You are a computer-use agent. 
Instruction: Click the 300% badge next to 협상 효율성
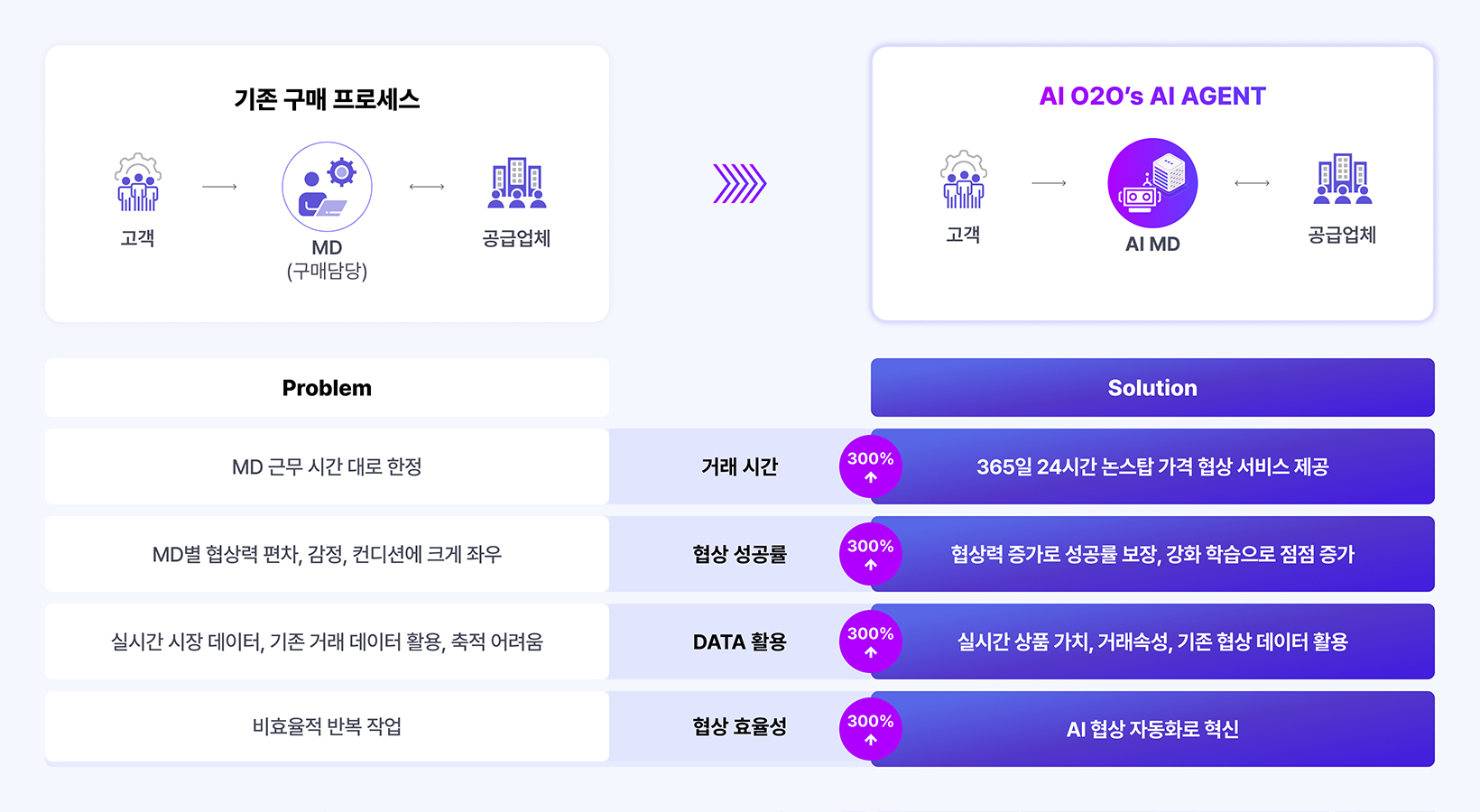coord(871,729)
